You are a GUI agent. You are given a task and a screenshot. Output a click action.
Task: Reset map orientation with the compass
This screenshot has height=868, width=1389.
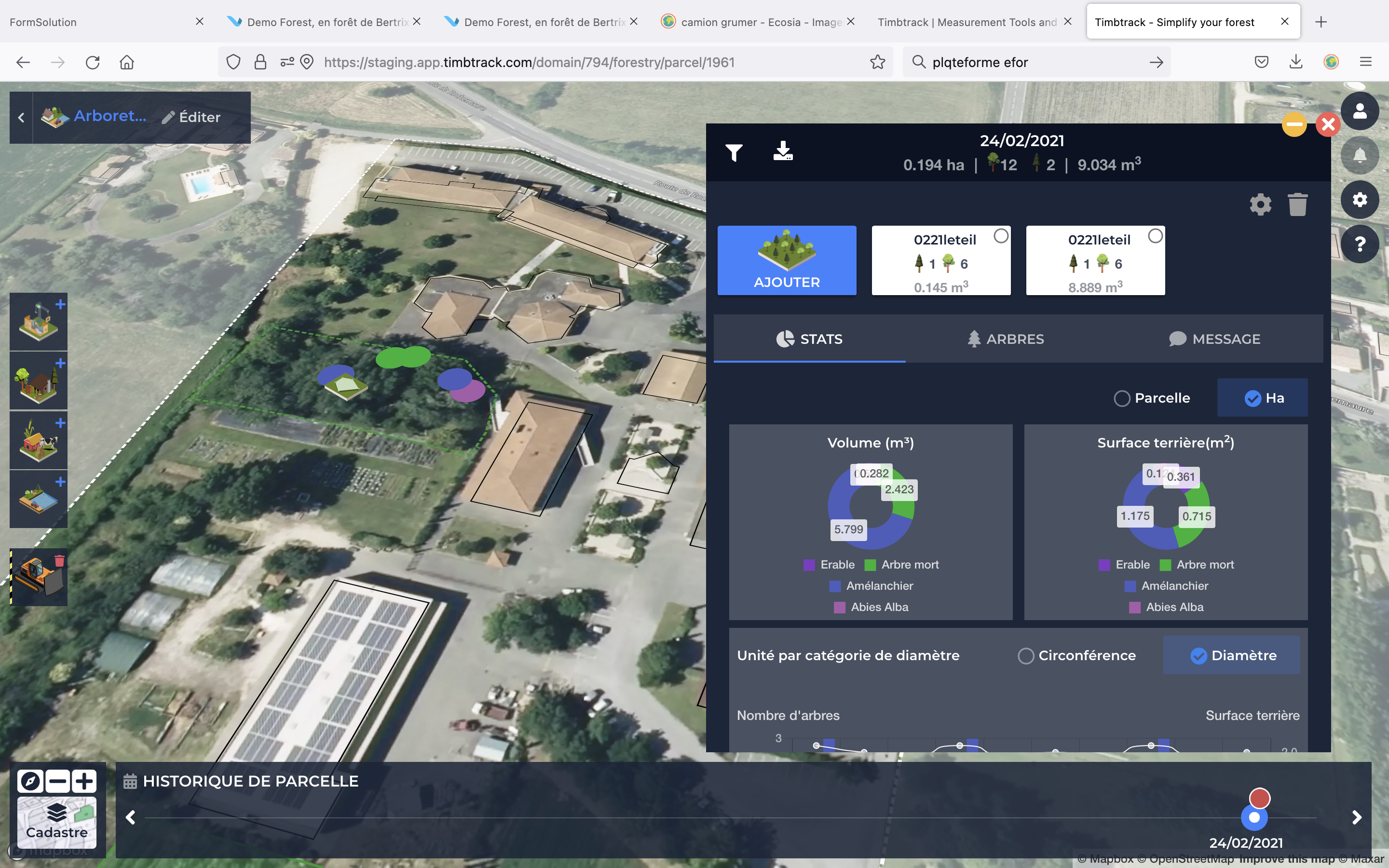30,781
